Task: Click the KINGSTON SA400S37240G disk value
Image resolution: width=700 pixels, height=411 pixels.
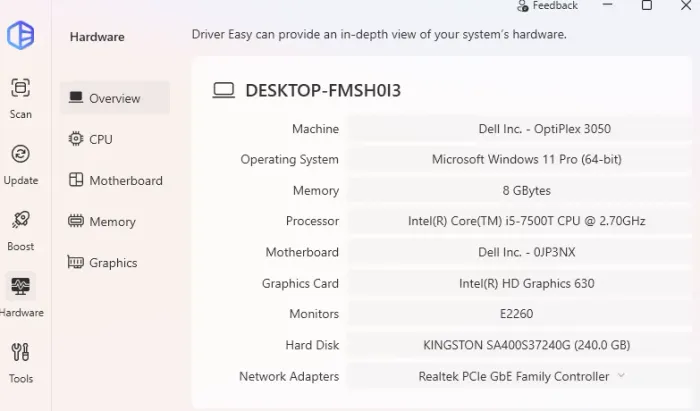Action: tap(527, 345)
